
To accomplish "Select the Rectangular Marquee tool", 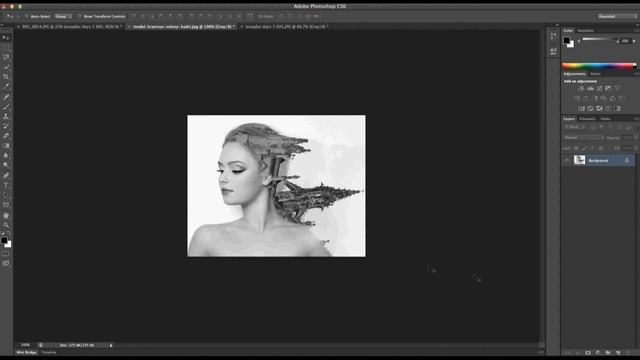I will 6,47.
